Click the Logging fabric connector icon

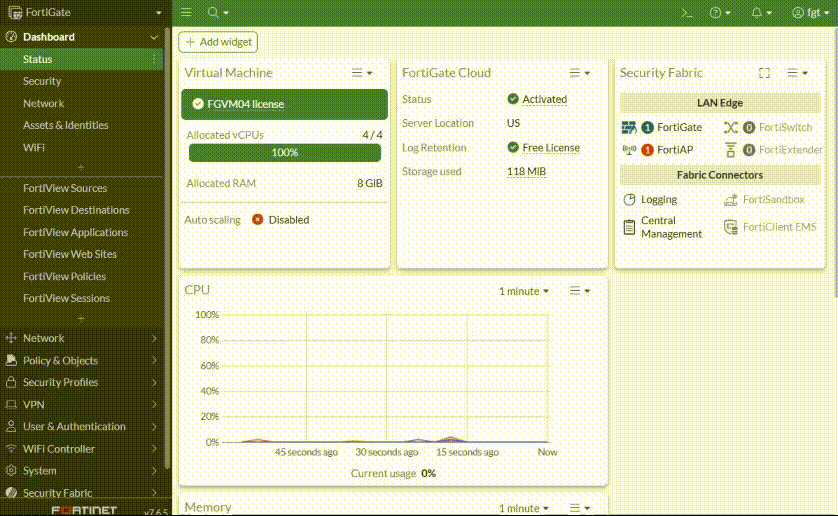point(629,199)
